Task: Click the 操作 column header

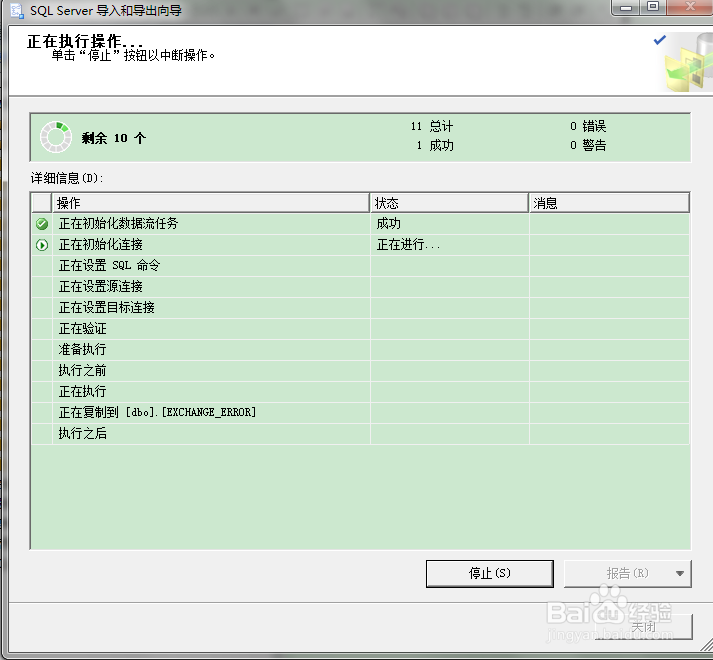Action: pyautogui.click(x=211, y=203)
